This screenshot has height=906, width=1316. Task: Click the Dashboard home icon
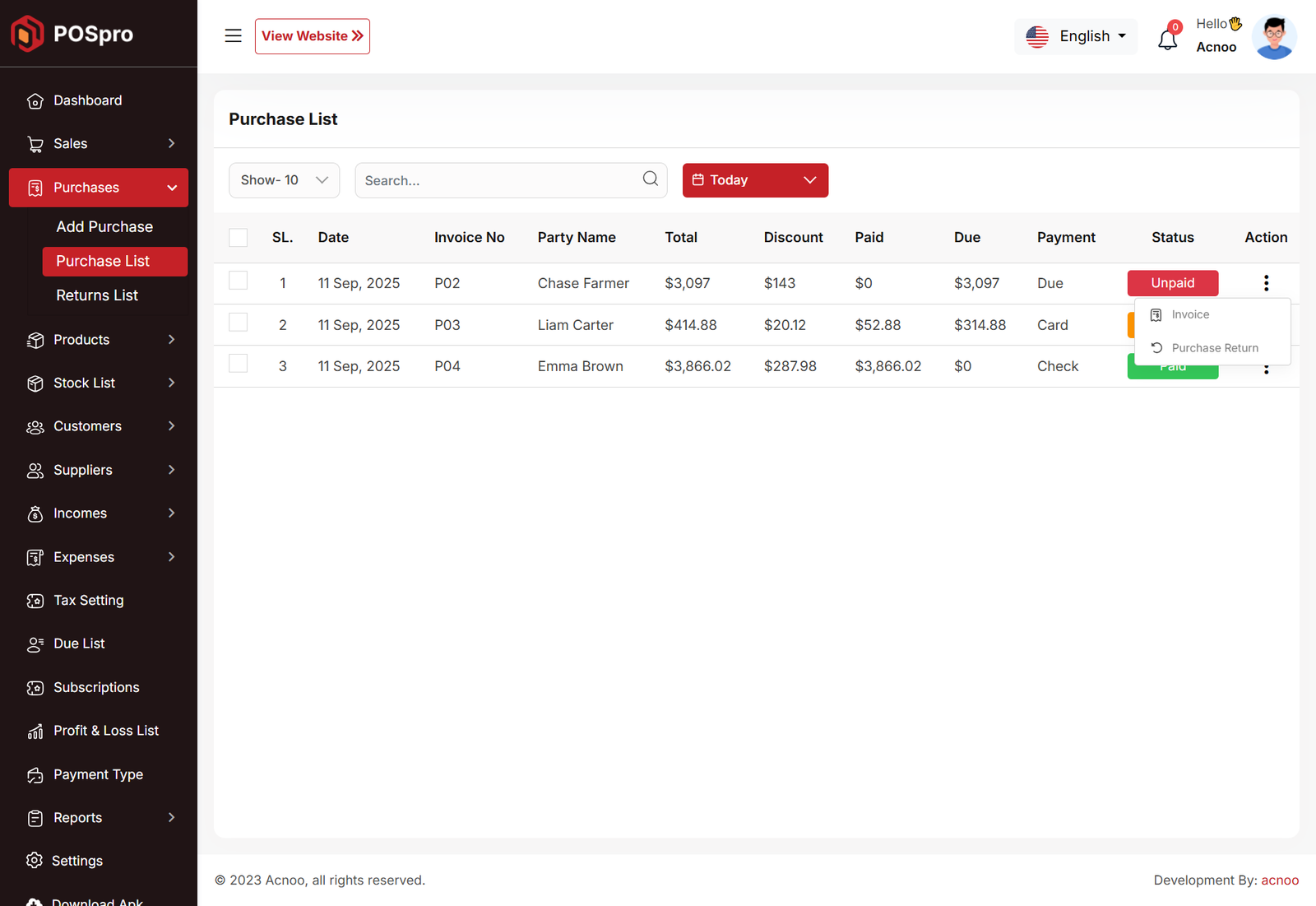(35, 101)
